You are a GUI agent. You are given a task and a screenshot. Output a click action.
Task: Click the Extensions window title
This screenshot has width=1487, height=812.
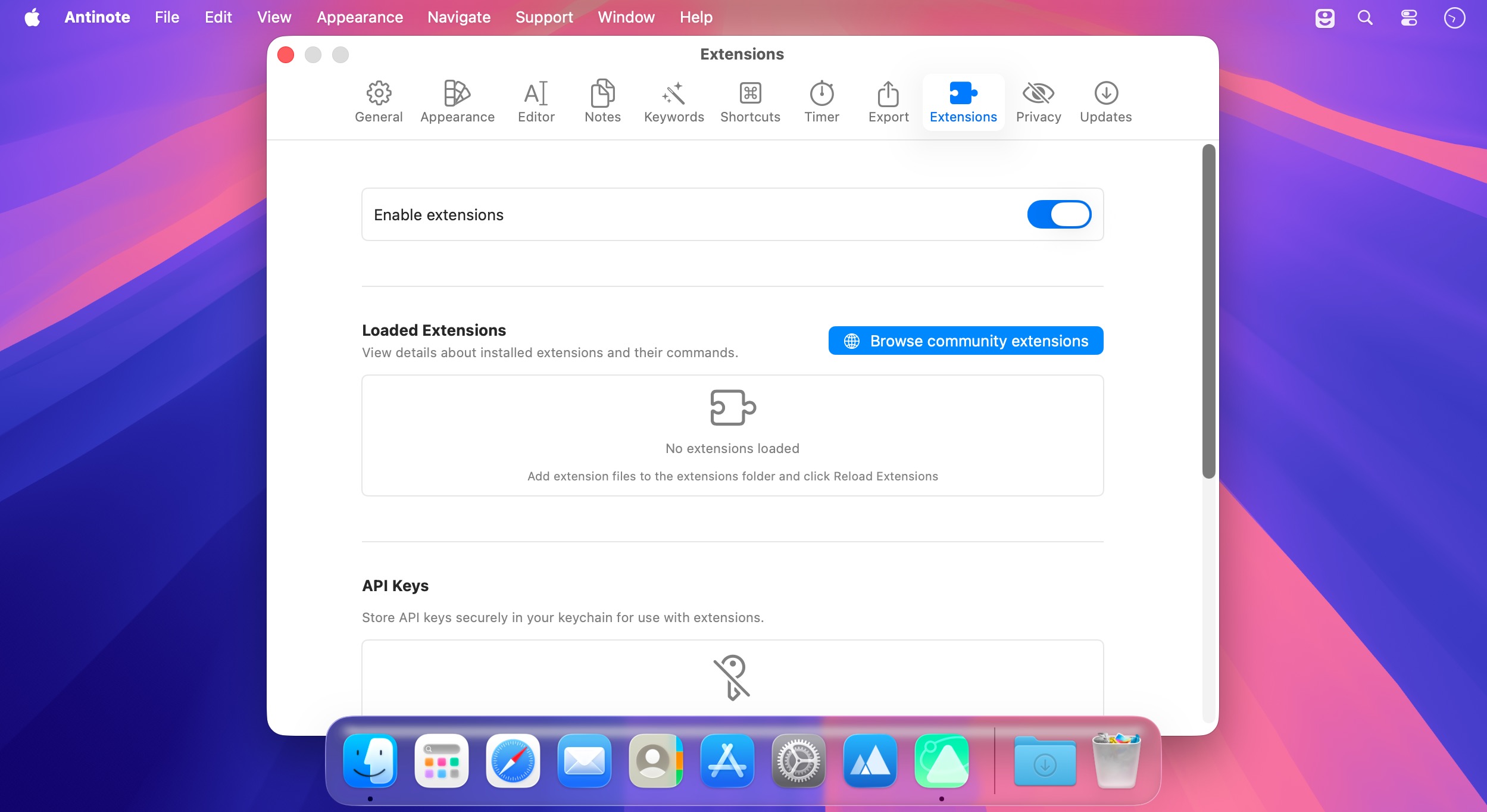click(742, 54)
